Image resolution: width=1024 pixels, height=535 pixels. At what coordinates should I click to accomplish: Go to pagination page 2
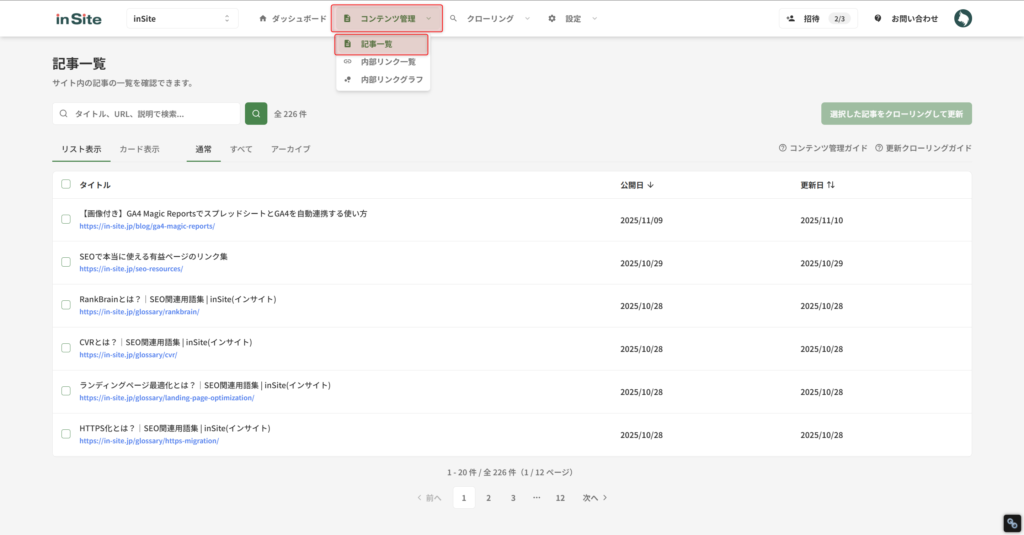[488, 498]
